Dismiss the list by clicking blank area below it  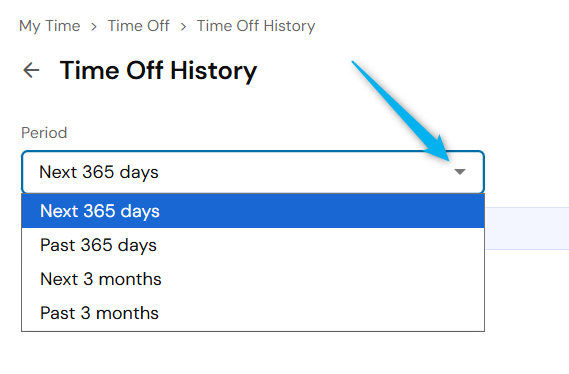point(253,353)
